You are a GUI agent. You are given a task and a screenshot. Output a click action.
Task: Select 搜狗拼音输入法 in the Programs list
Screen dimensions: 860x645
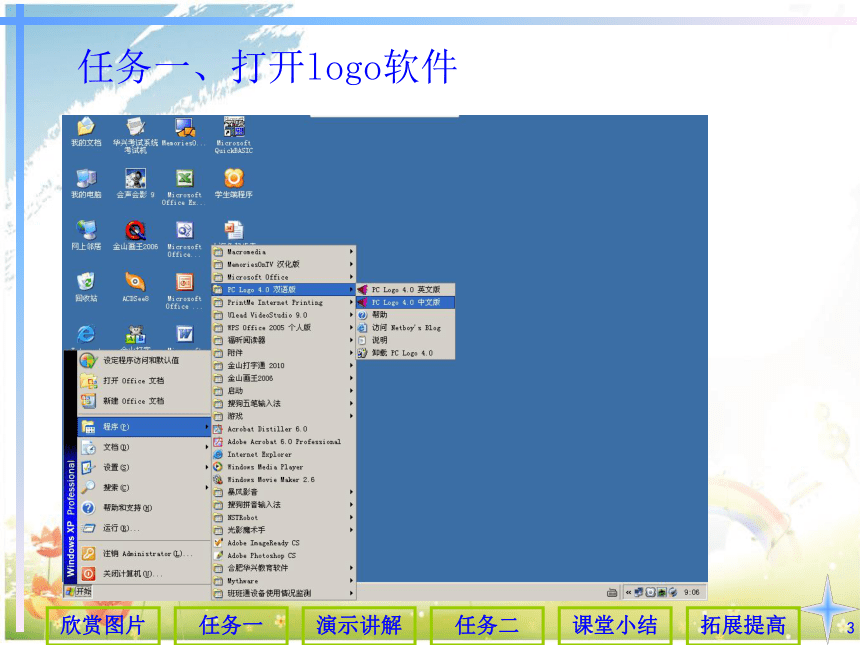click(284, 505)
